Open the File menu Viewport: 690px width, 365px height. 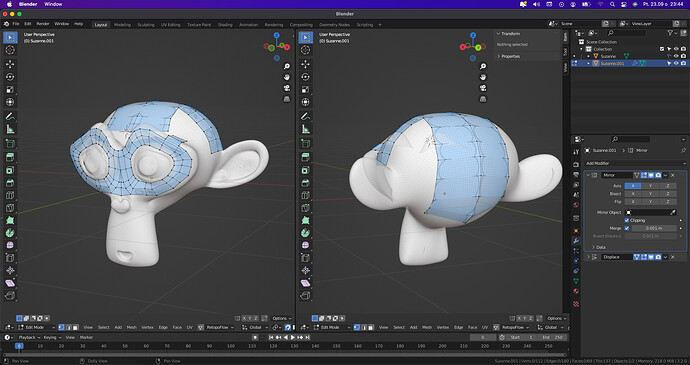point(16,24)
